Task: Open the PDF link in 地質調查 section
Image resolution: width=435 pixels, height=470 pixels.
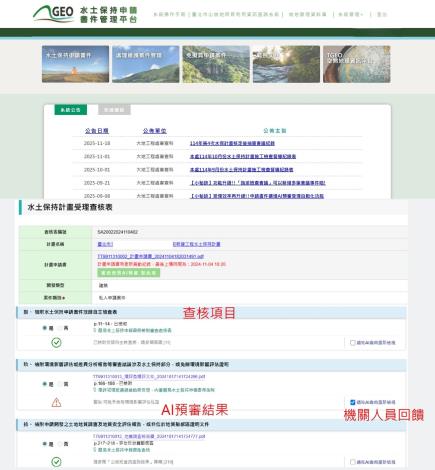Action: coord(149,436)
